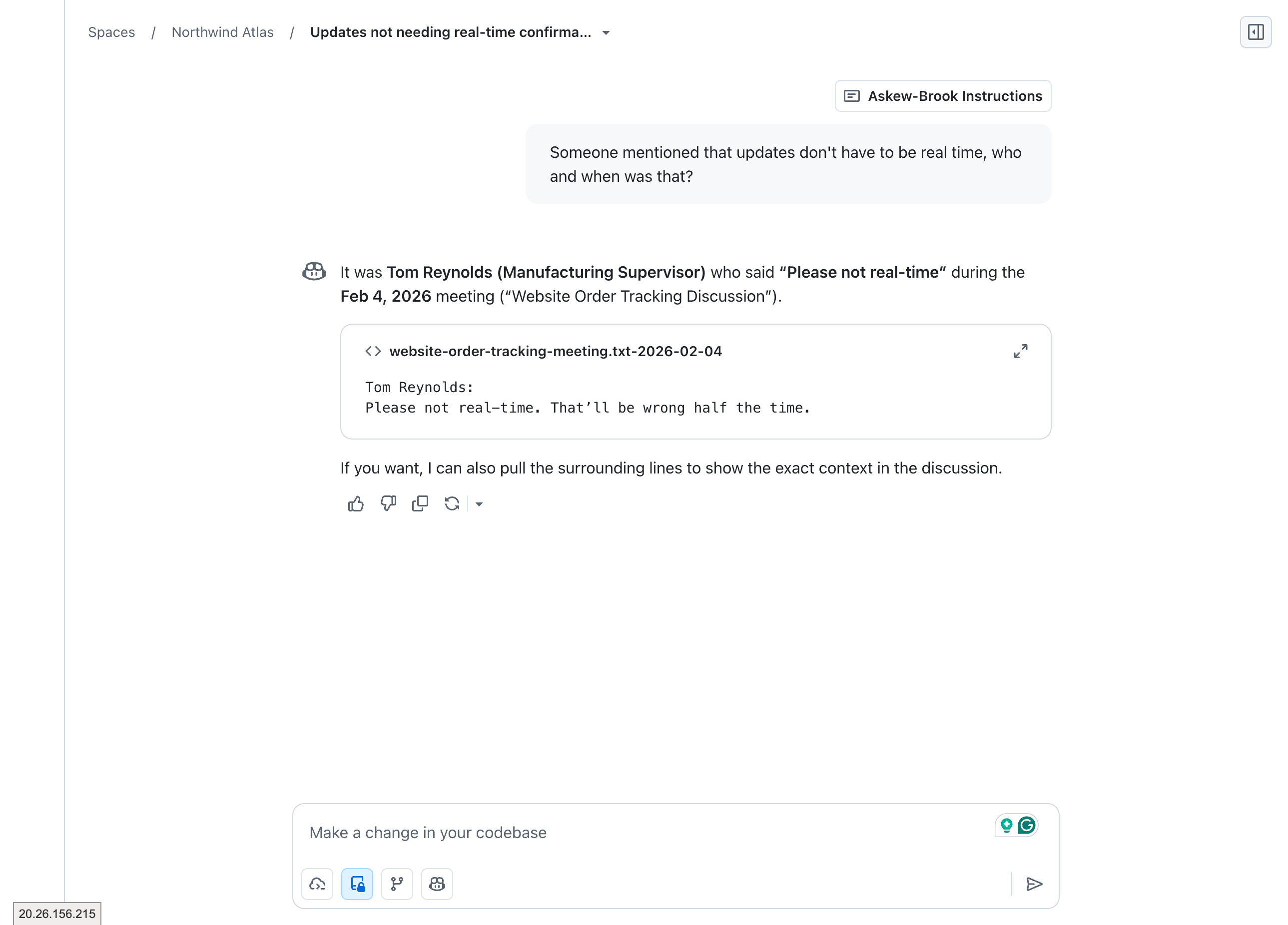The width and height of the screenshot is (1288, 925).
Task: Click the 'Make a change in your codebase' field
Action: pos(625,833)
